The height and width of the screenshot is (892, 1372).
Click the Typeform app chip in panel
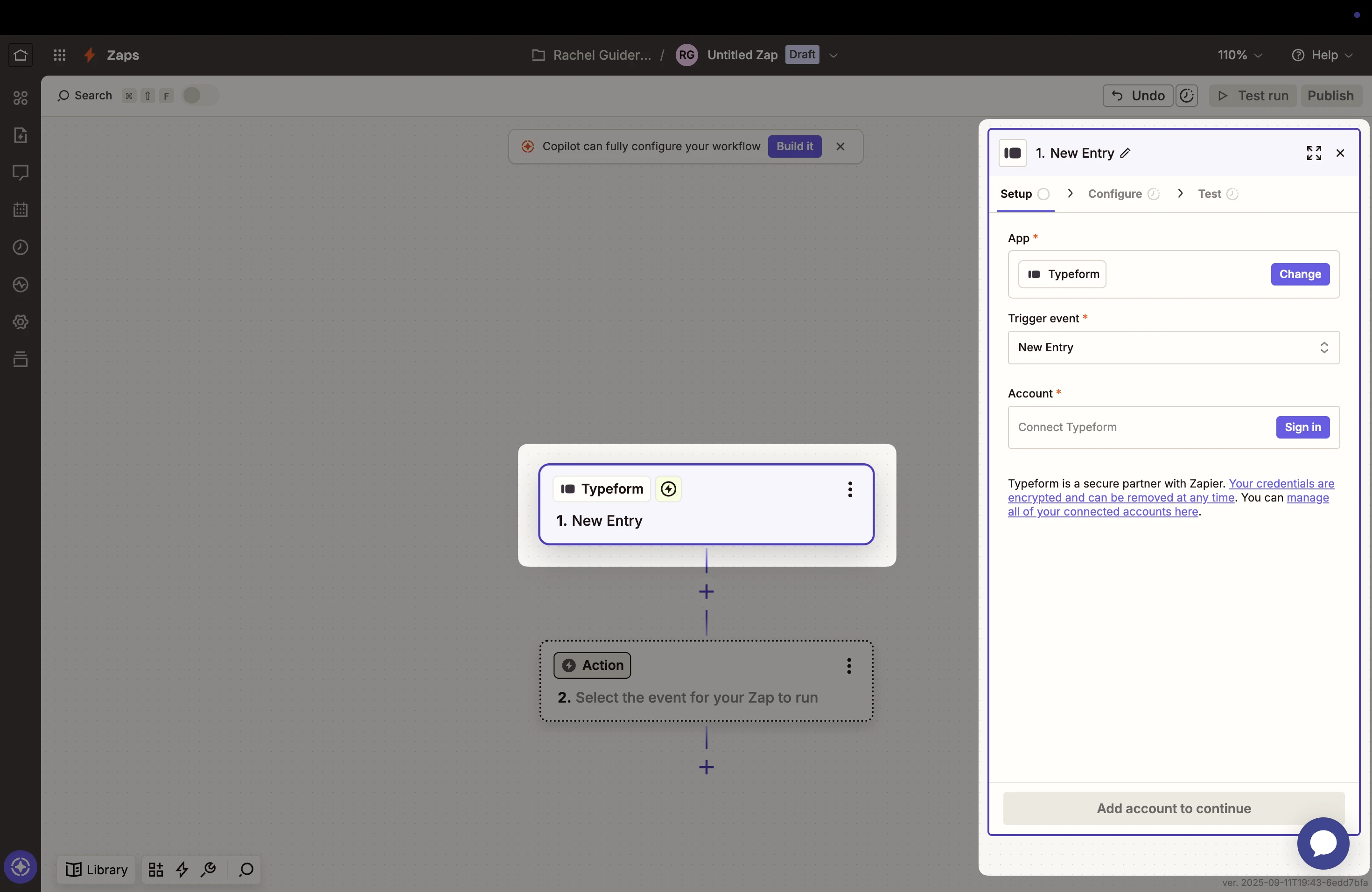pos(1062,274)
